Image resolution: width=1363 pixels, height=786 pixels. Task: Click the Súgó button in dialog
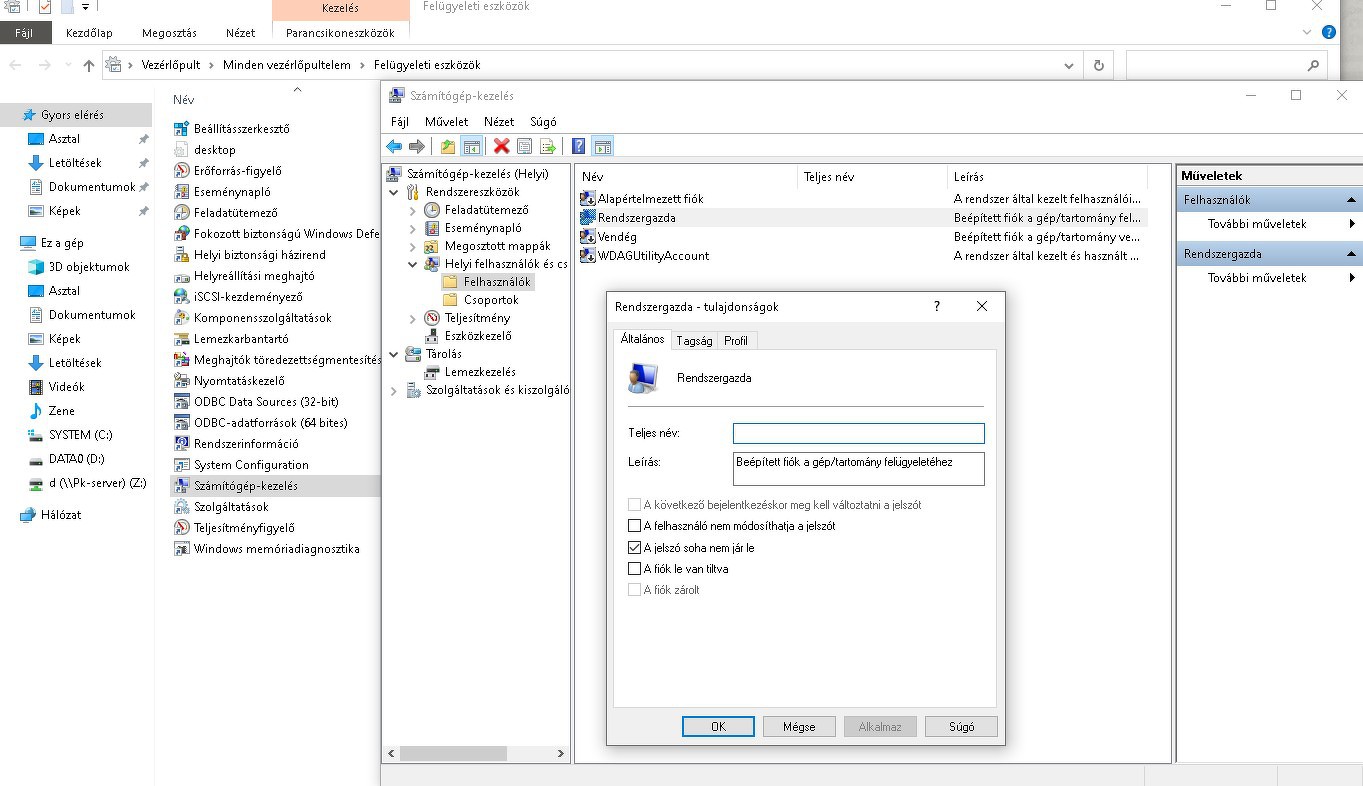click(x=961, y=727)
